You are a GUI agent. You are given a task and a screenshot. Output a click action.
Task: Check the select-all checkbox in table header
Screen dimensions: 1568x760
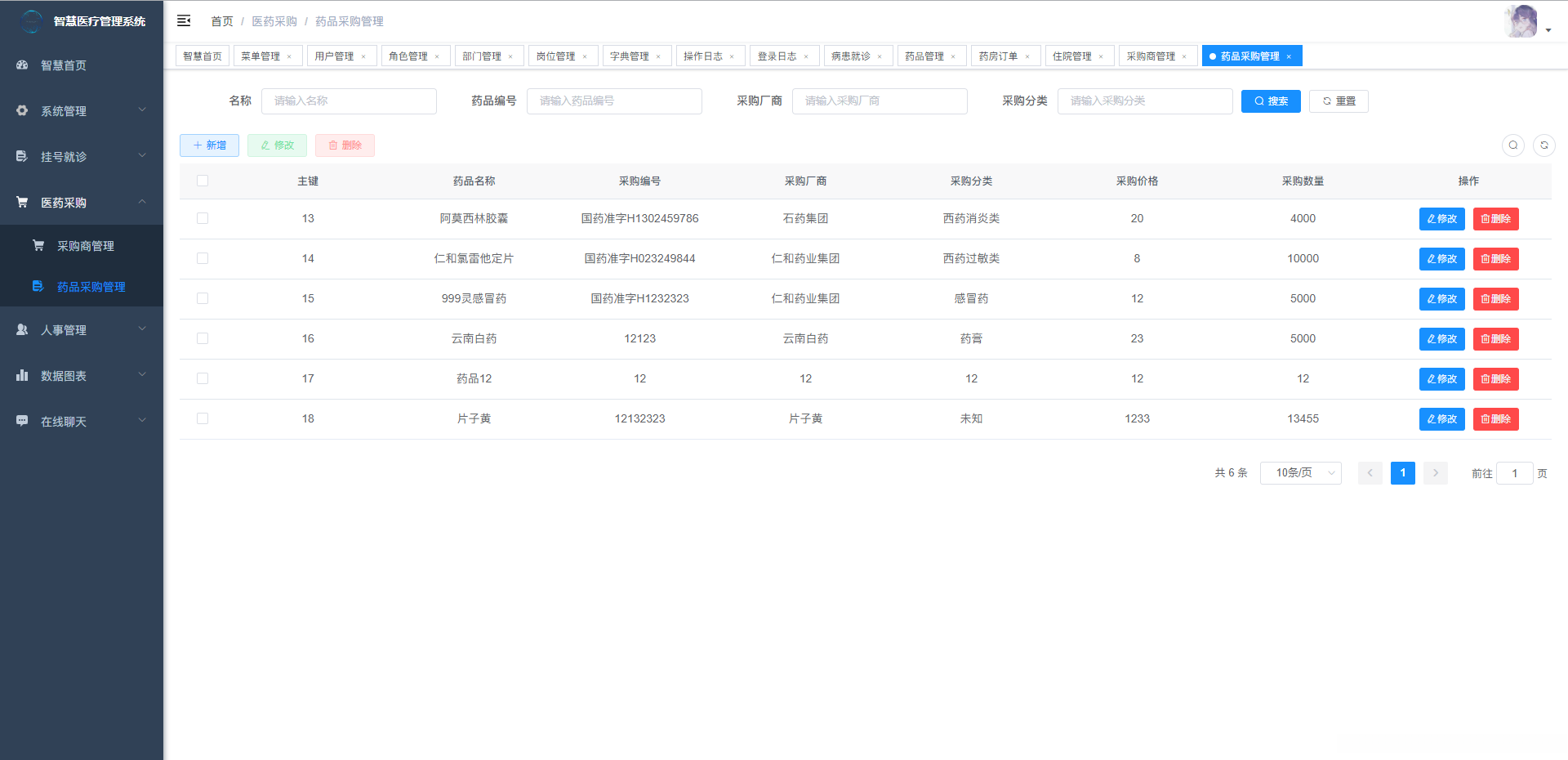tap(203, 181)
